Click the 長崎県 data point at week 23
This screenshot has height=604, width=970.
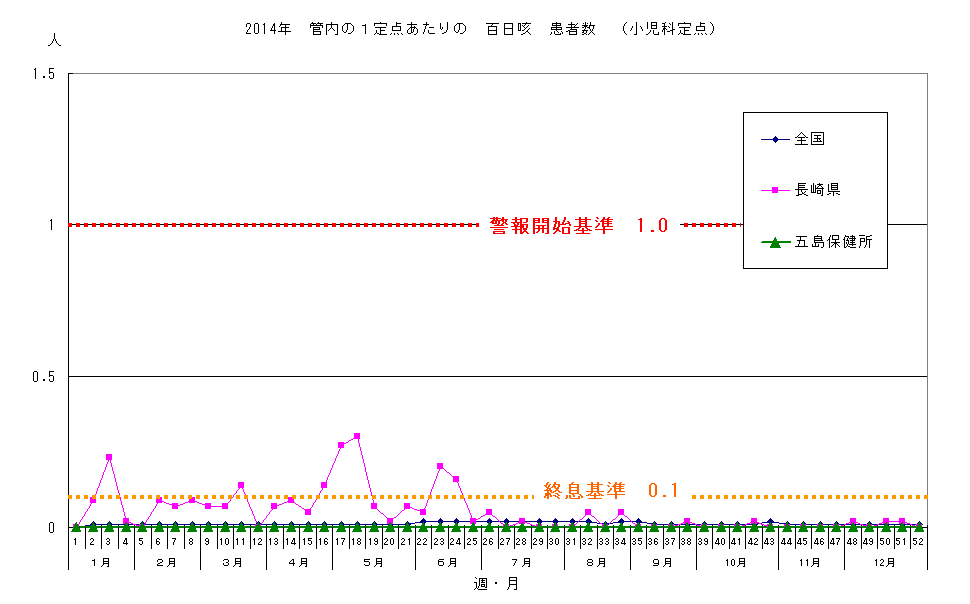[440, 466]
